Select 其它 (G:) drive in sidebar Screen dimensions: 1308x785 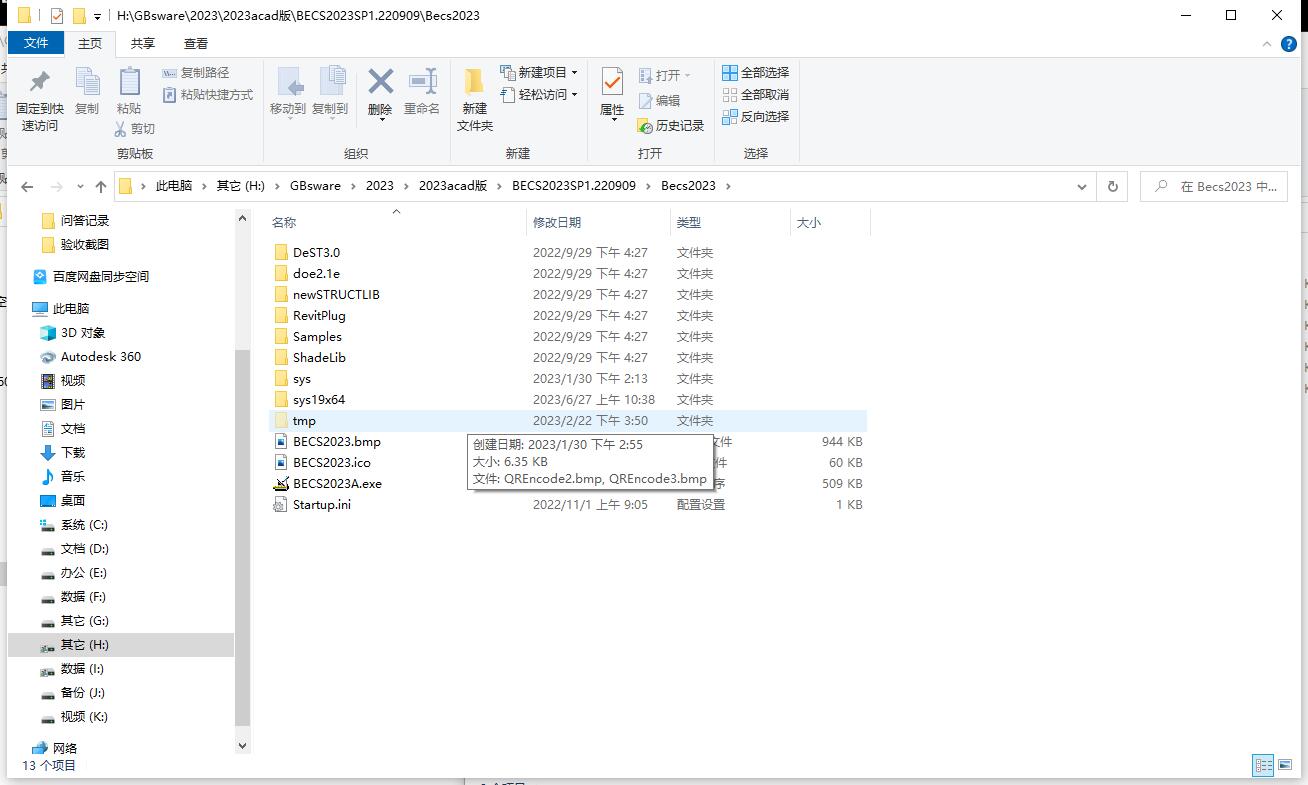[x=84, y=621]
